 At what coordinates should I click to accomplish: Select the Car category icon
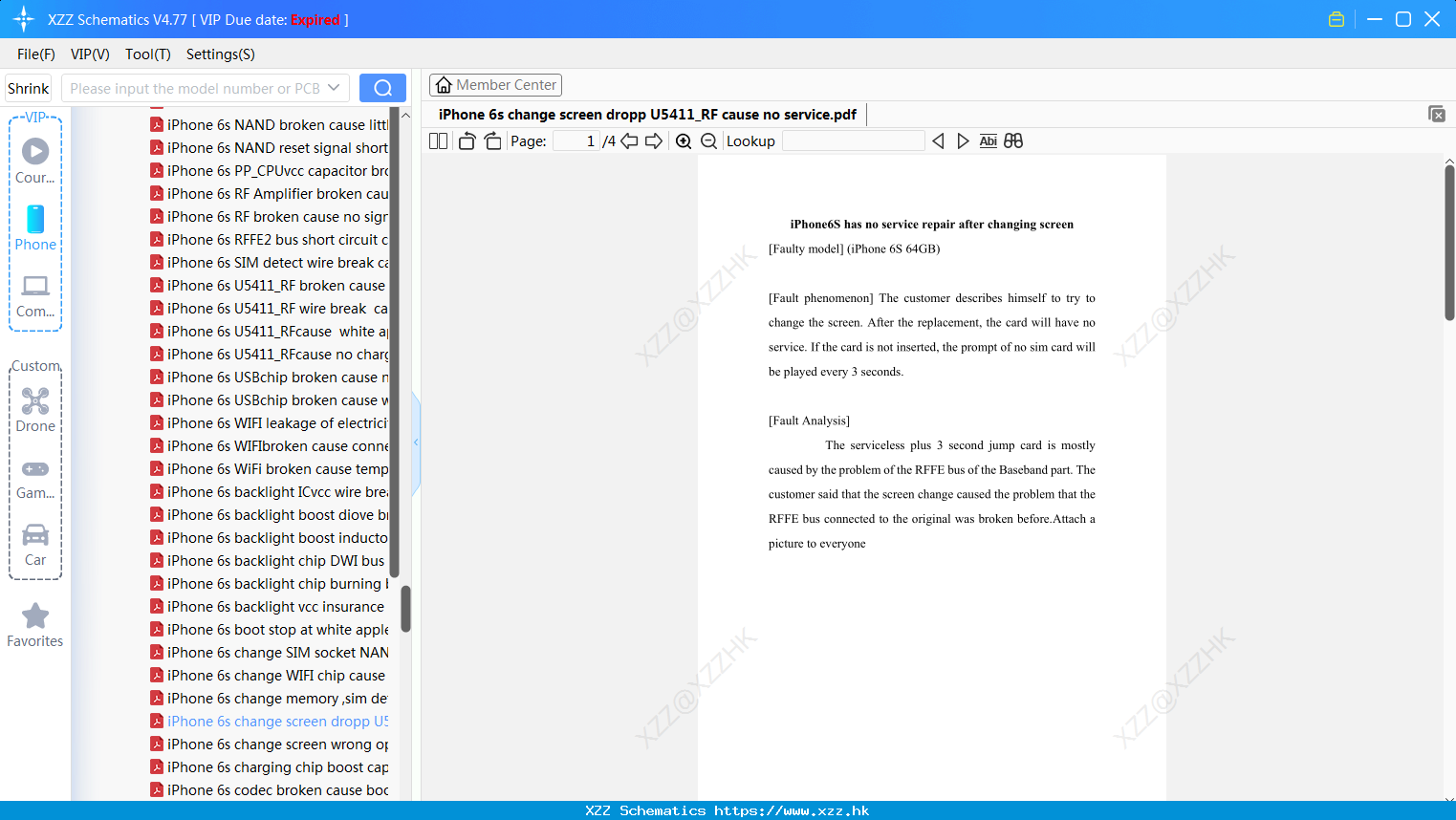point(35,545)
